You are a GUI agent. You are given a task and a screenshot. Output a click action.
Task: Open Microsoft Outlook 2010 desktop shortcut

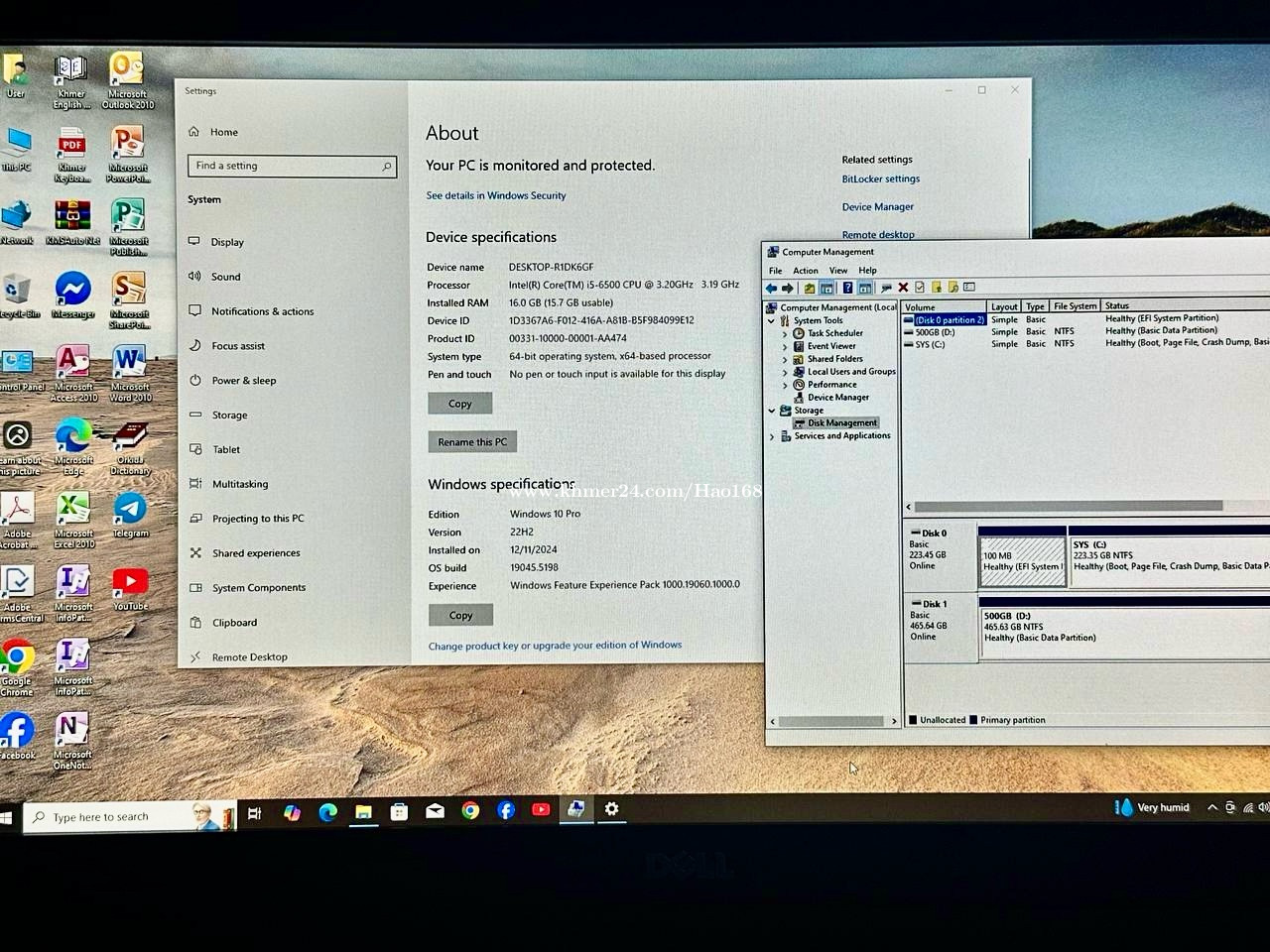pos(128,79)
